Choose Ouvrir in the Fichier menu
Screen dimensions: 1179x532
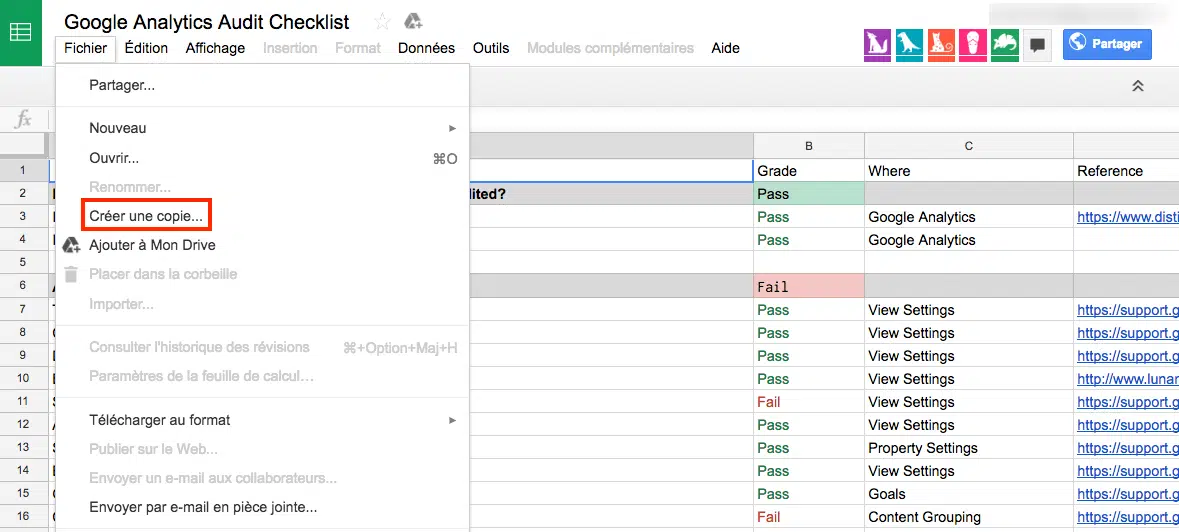pos(114,158)
